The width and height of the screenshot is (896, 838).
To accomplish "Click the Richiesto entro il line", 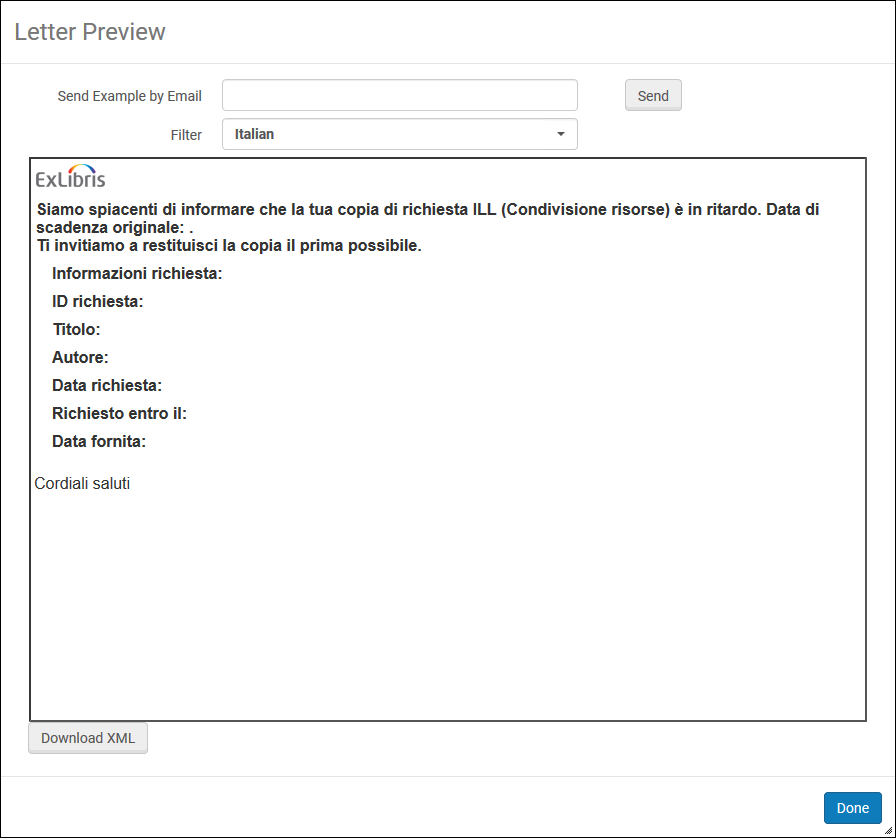I will click(x=119, y=413).
